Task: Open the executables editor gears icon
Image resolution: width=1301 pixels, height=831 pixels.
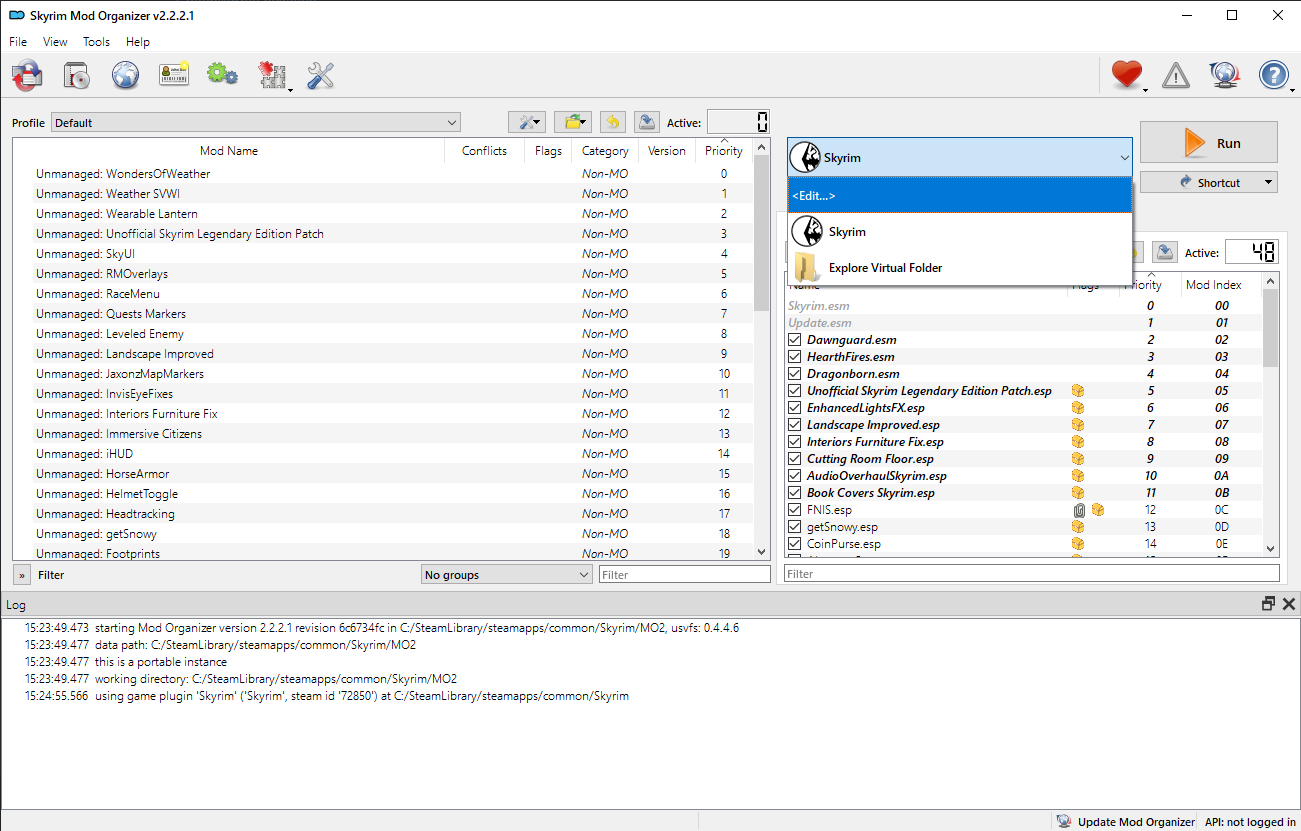Action: [x=222, y=75]
